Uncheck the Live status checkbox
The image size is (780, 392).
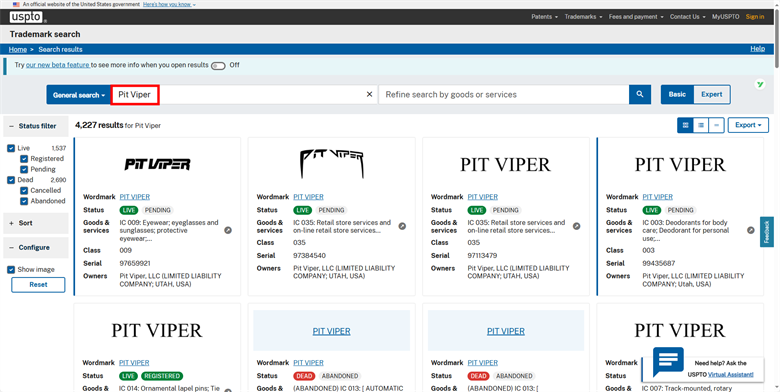click(11, 148)
